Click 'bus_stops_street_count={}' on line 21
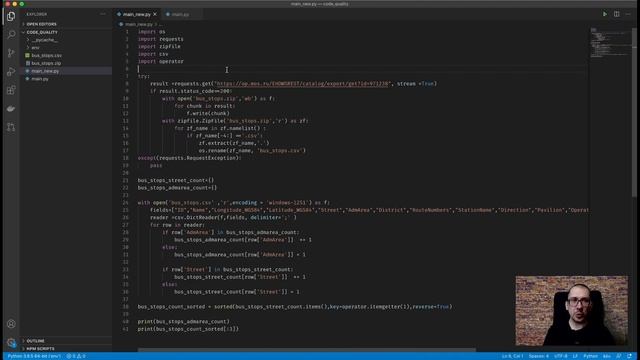The height and width of the screenshot is (360, 640). 176,180
